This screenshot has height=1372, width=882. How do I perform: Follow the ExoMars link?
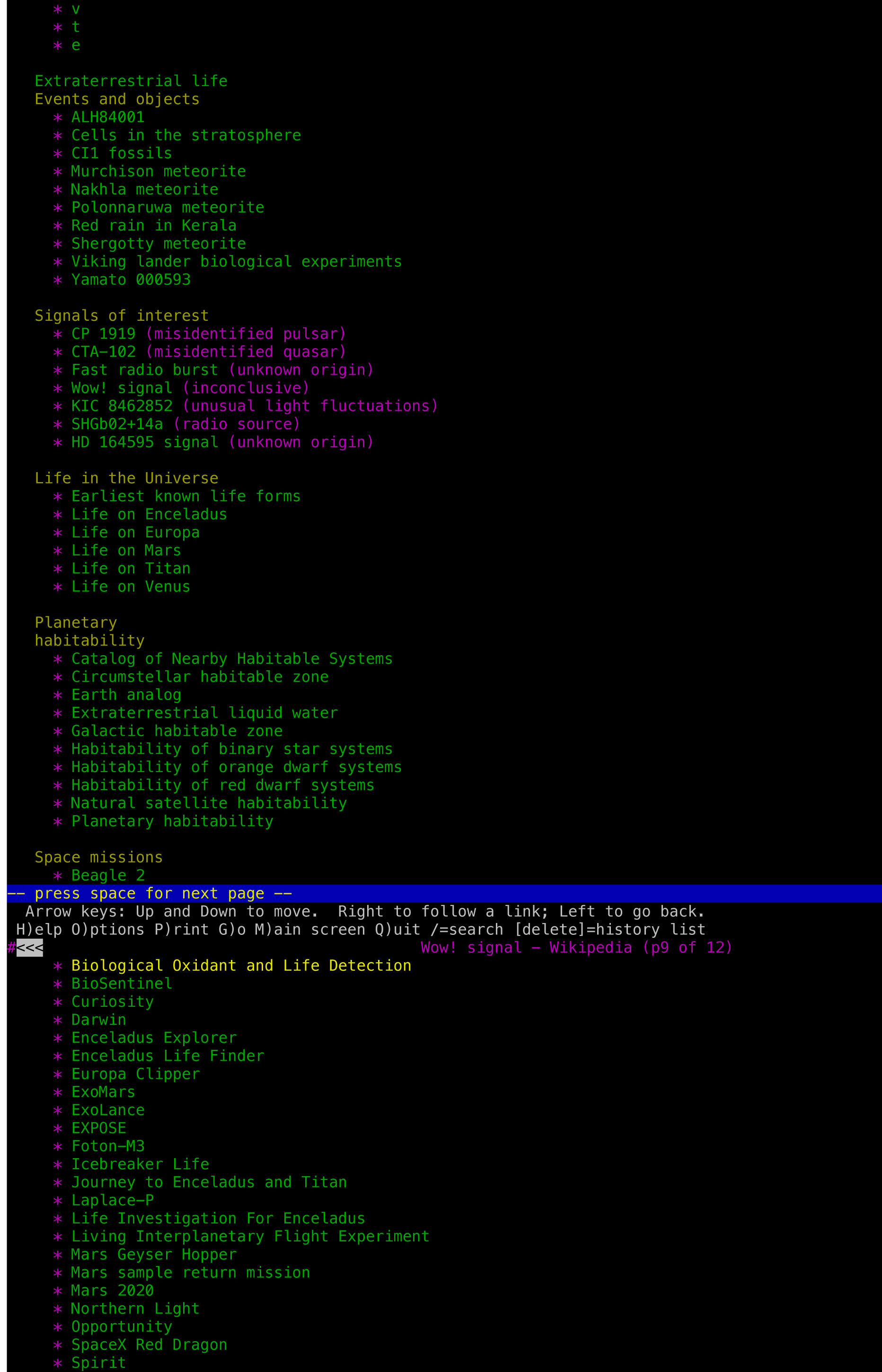coord(103,1091)
